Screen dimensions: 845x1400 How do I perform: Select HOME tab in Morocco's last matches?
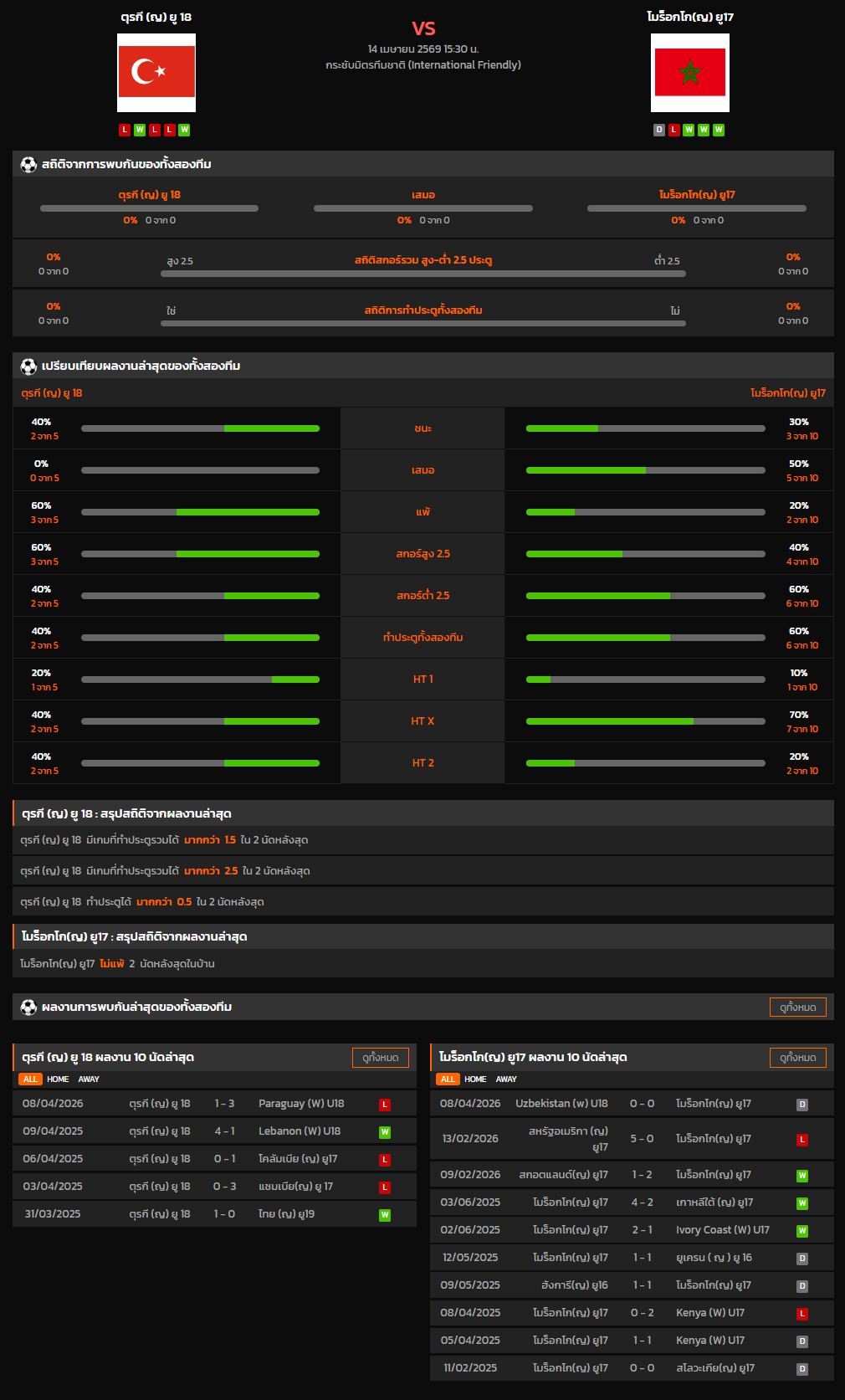point(475,1079)
